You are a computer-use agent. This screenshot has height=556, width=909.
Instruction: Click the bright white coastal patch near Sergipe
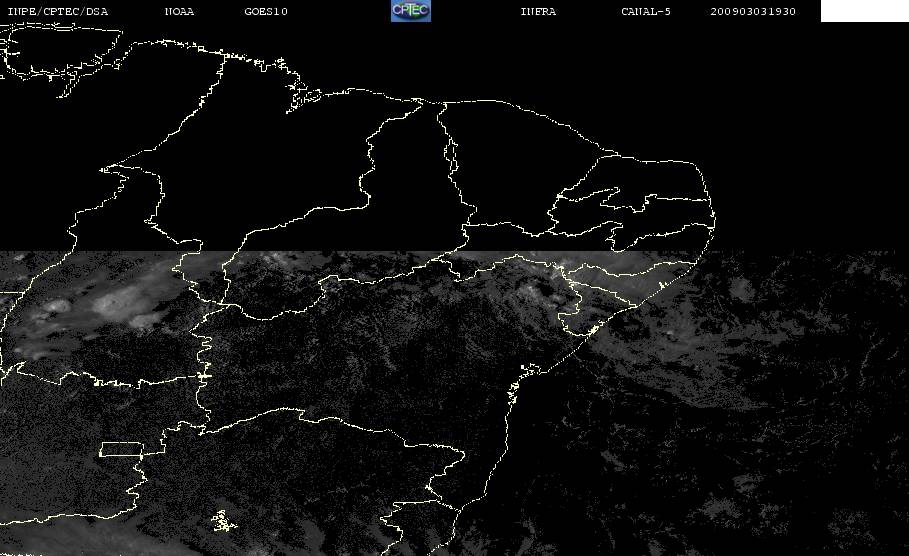point(592,330)
